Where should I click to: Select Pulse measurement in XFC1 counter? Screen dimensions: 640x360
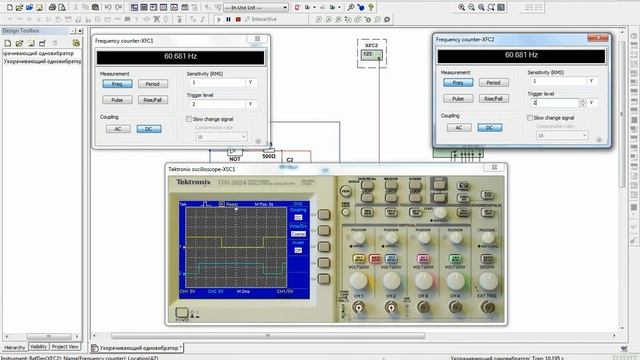point(117,100)
